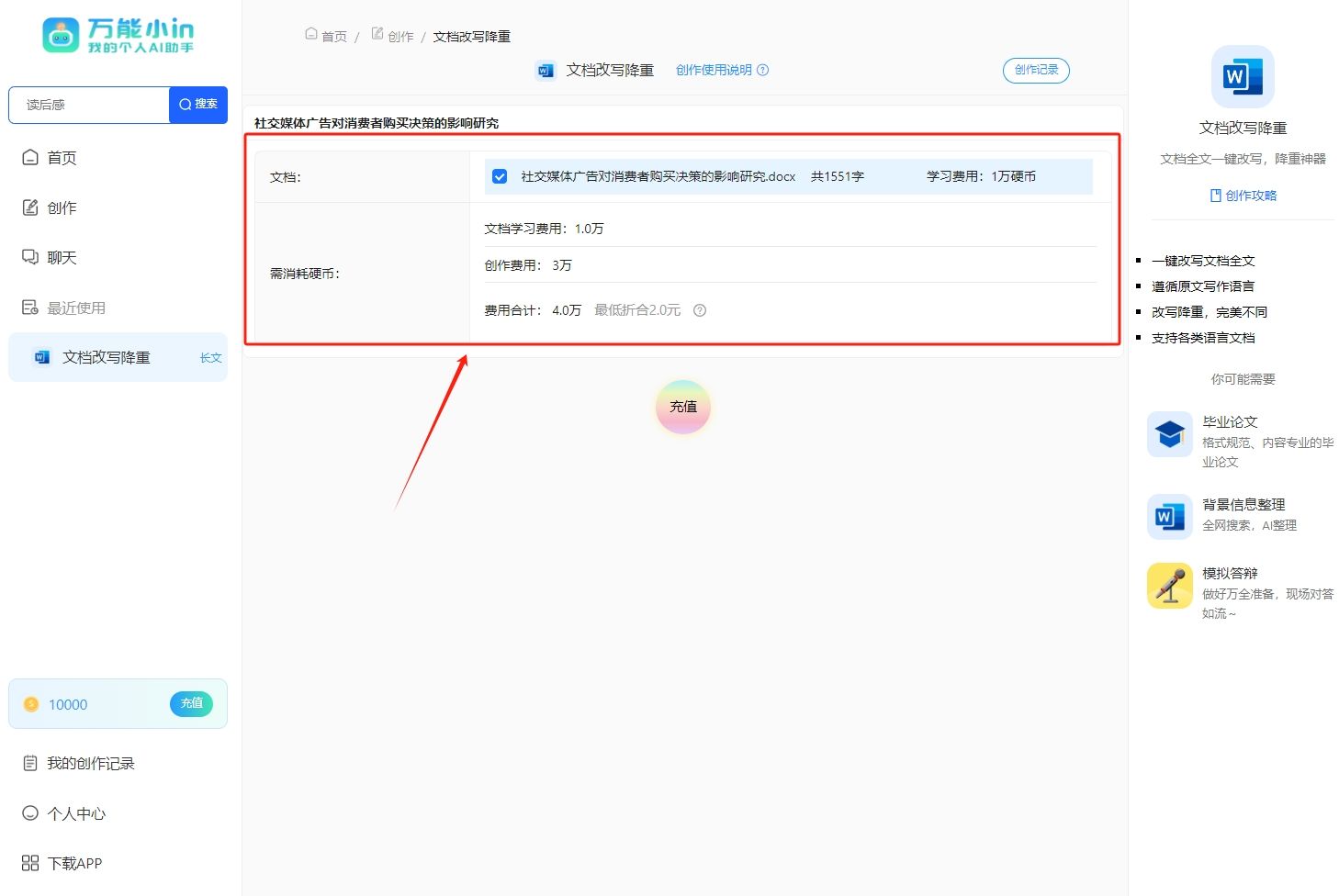The image size is (1339, 896).
Task: Click the document title 社交媒体广告对消费者购买决策的影响研究
Action: click(377, 123)
